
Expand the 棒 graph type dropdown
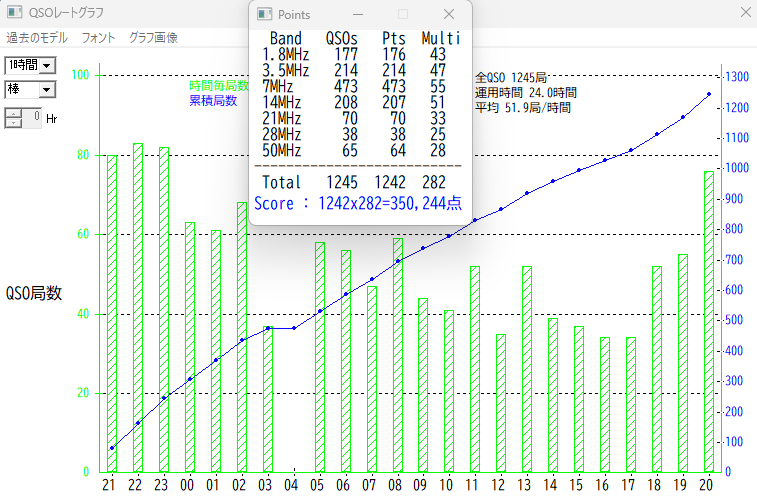coord(47,90)
